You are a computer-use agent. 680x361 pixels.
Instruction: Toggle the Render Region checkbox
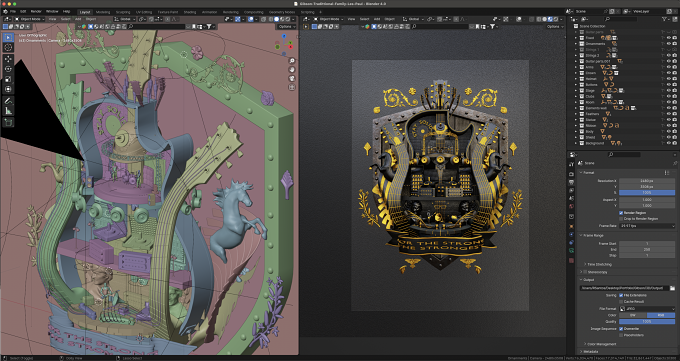(x=621, y=213)
